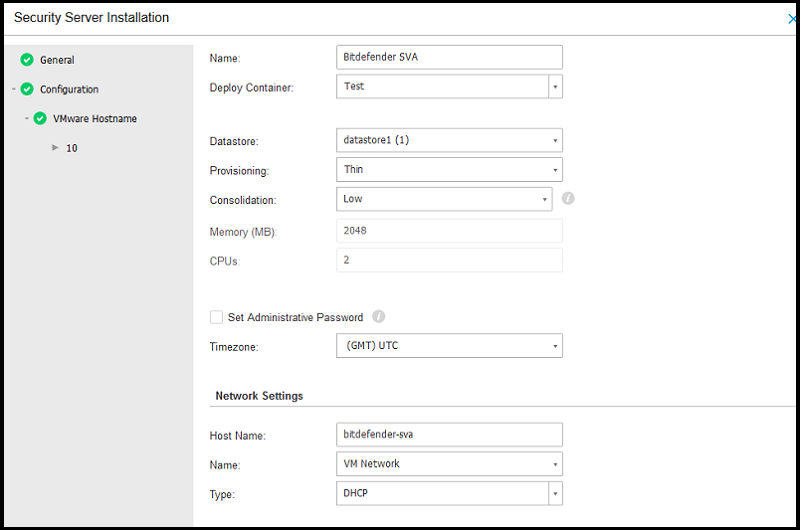
Task: Close the Security Server Installation dialog
Action: 793,18
